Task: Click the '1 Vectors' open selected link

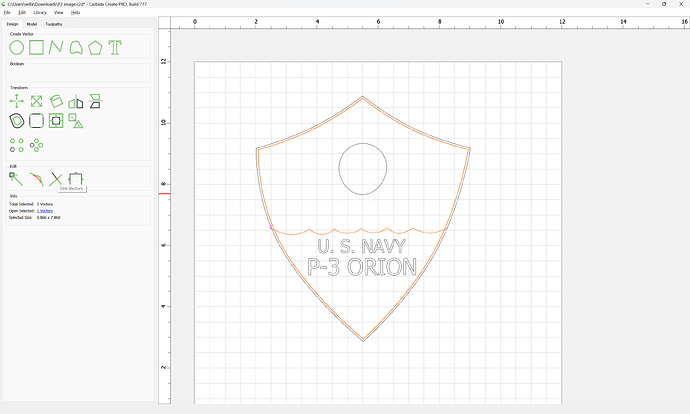Action: point(45,211)
